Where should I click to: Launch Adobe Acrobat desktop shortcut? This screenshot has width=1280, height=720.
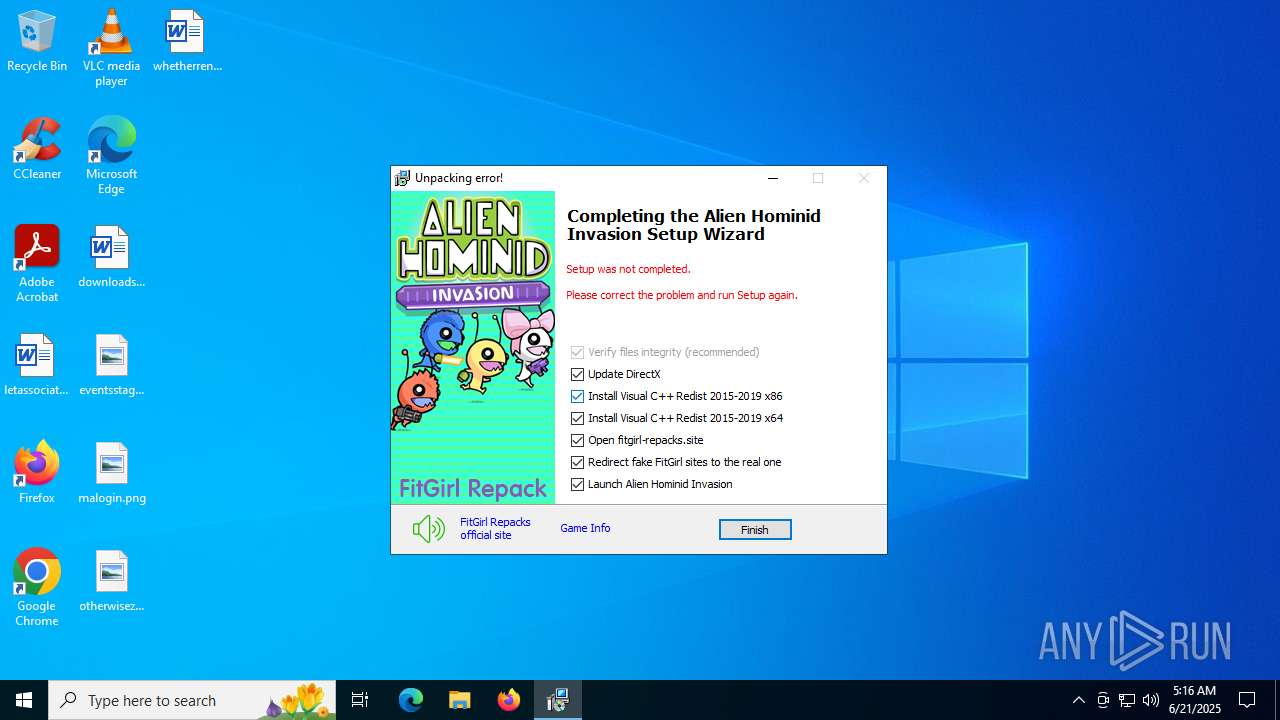[x=37, y=264]
